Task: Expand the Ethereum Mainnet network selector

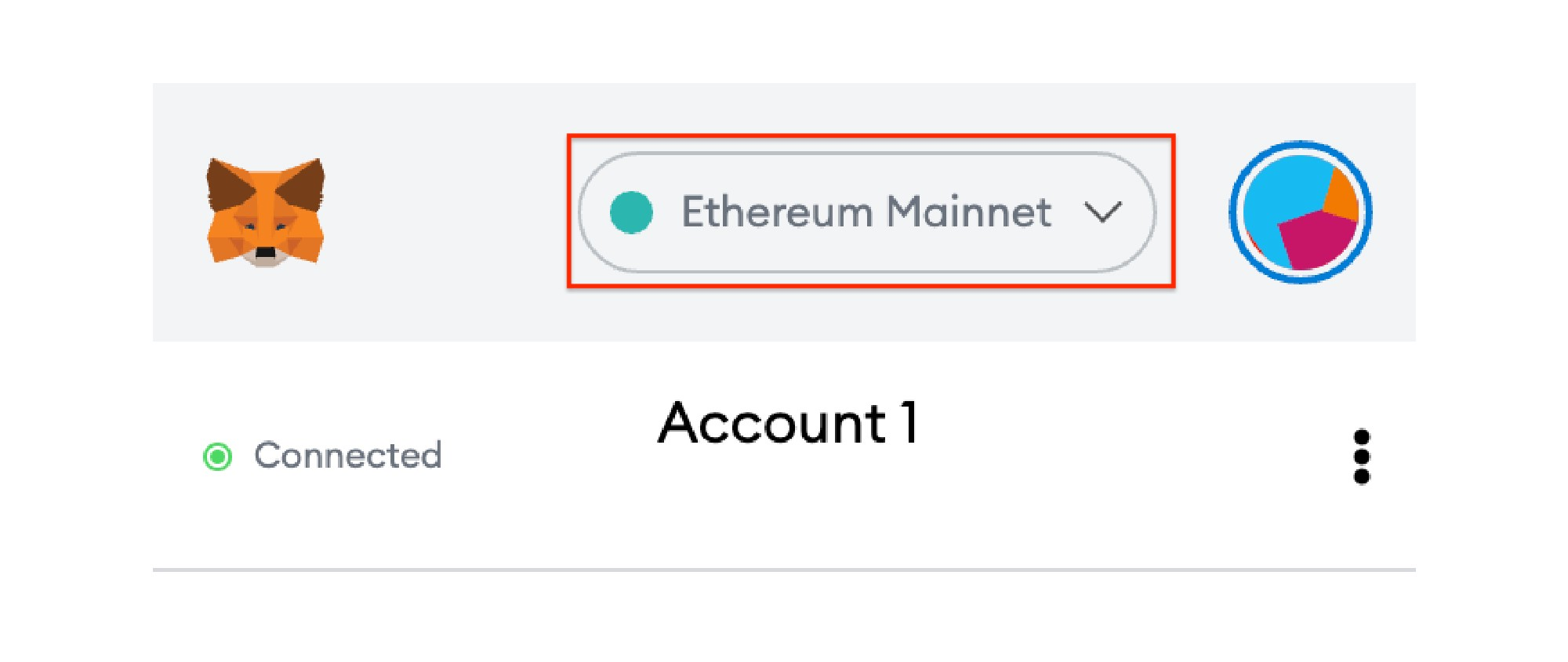Action: click(x=867, y=212)
